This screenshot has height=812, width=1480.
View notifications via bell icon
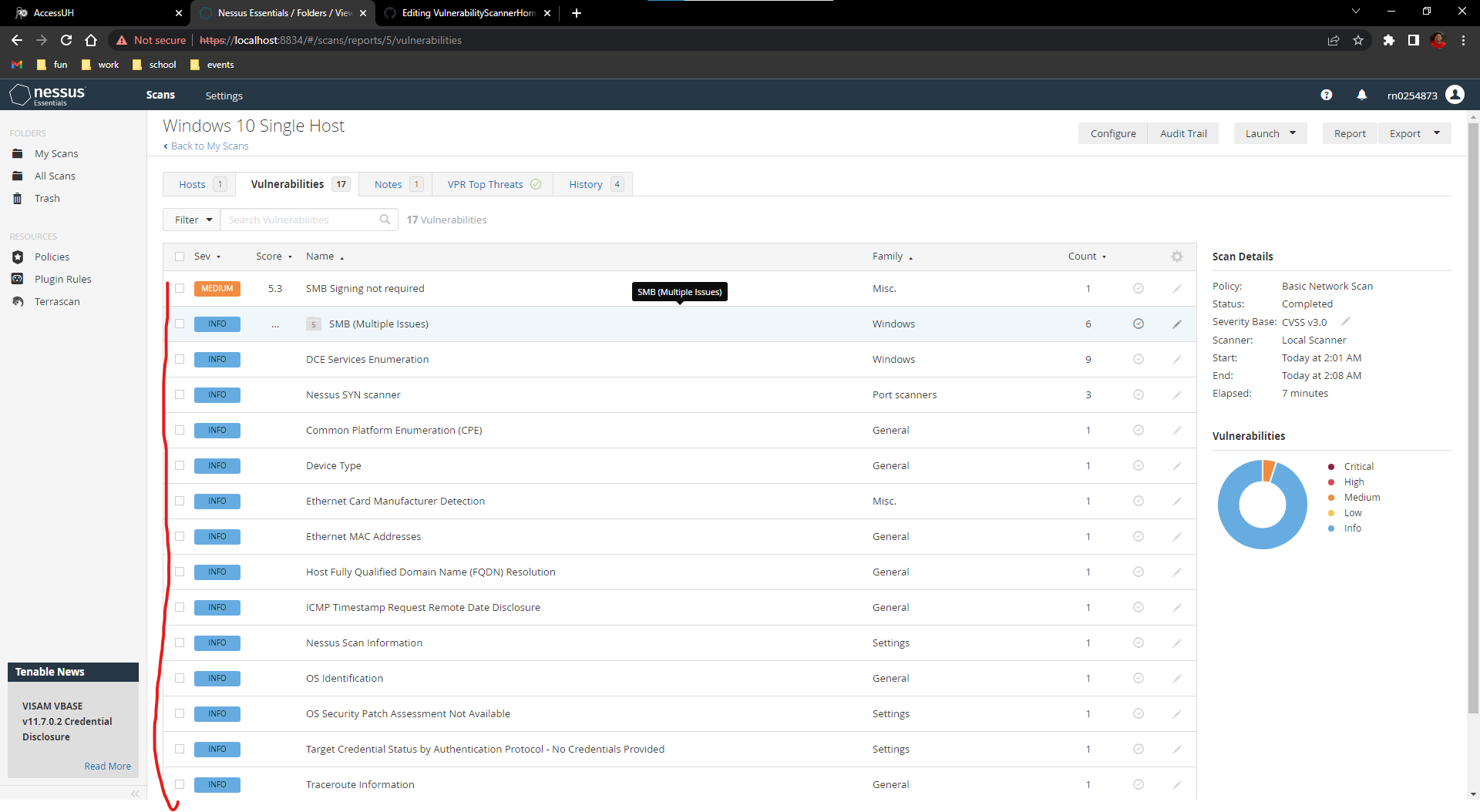coord(1362,94)
